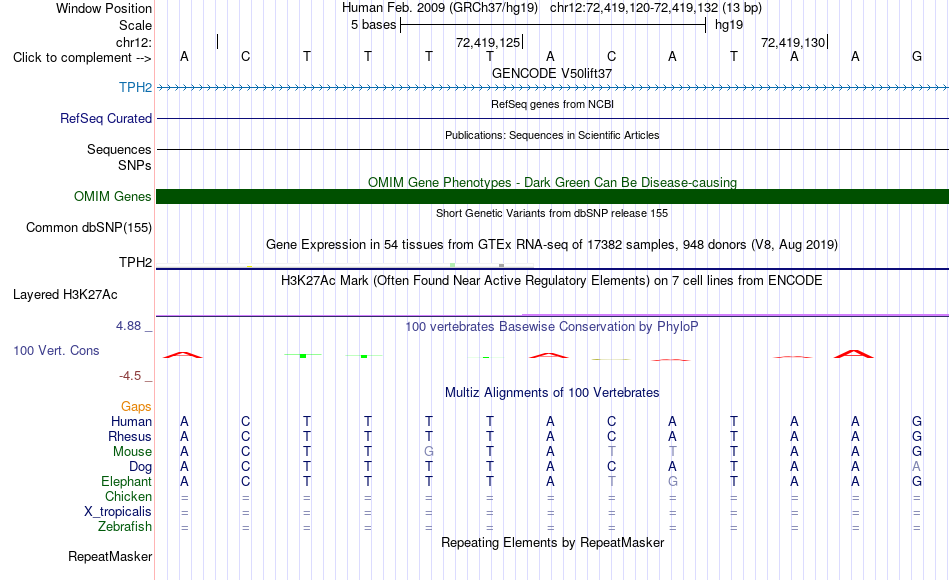The image size is (950, 580).
Task: Click the 'Click to complement -->' label
Action: tap(82, 58)
